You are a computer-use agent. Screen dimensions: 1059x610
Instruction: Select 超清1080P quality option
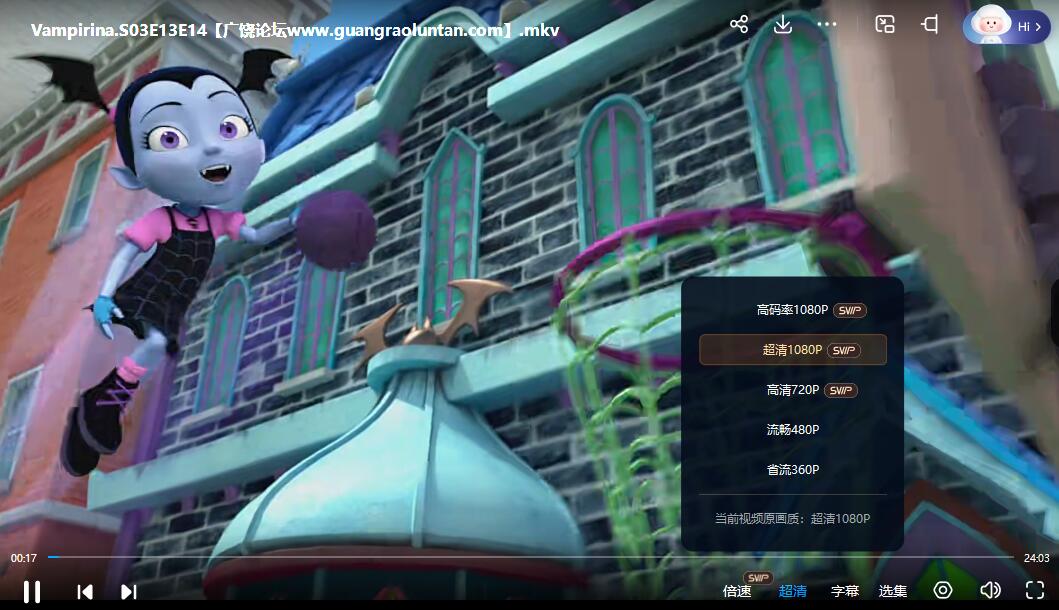point(793,350)
